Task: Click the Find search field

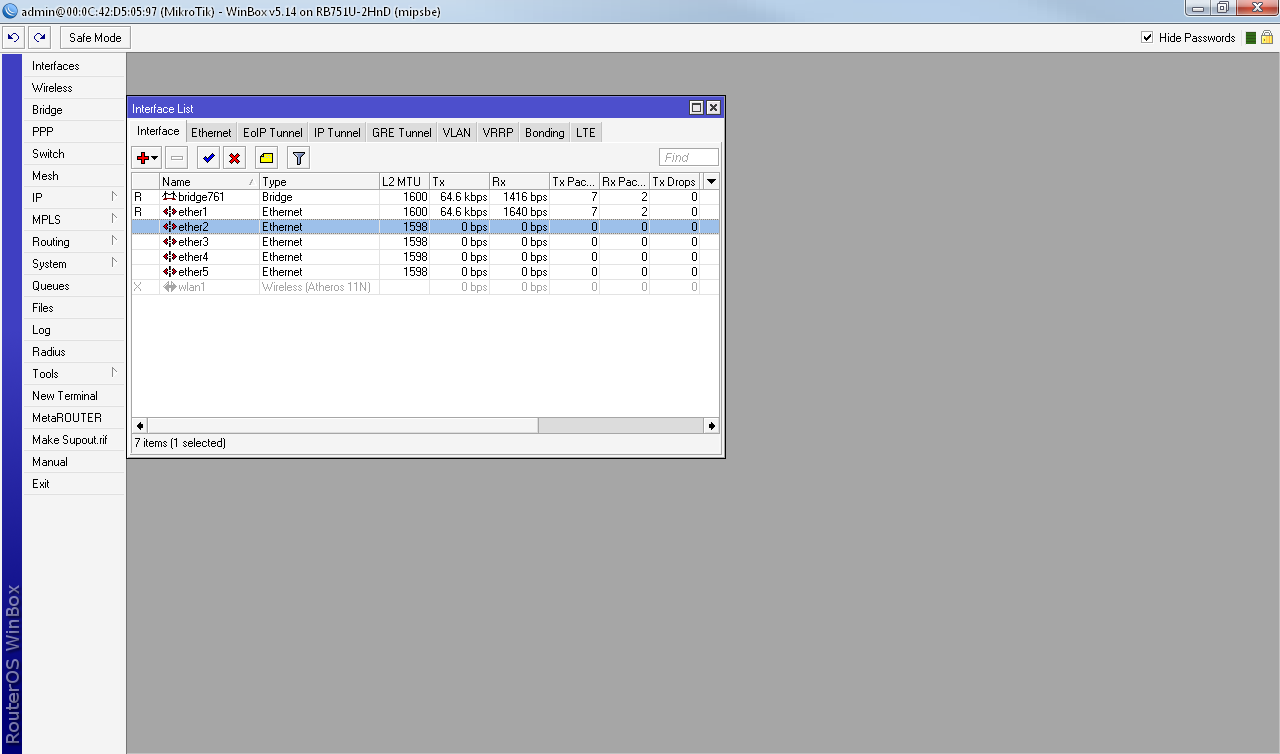Action: point(689,157)
